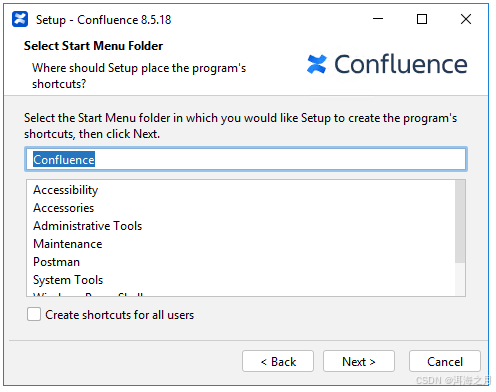Return to the previous step with Back

(278, 361)
